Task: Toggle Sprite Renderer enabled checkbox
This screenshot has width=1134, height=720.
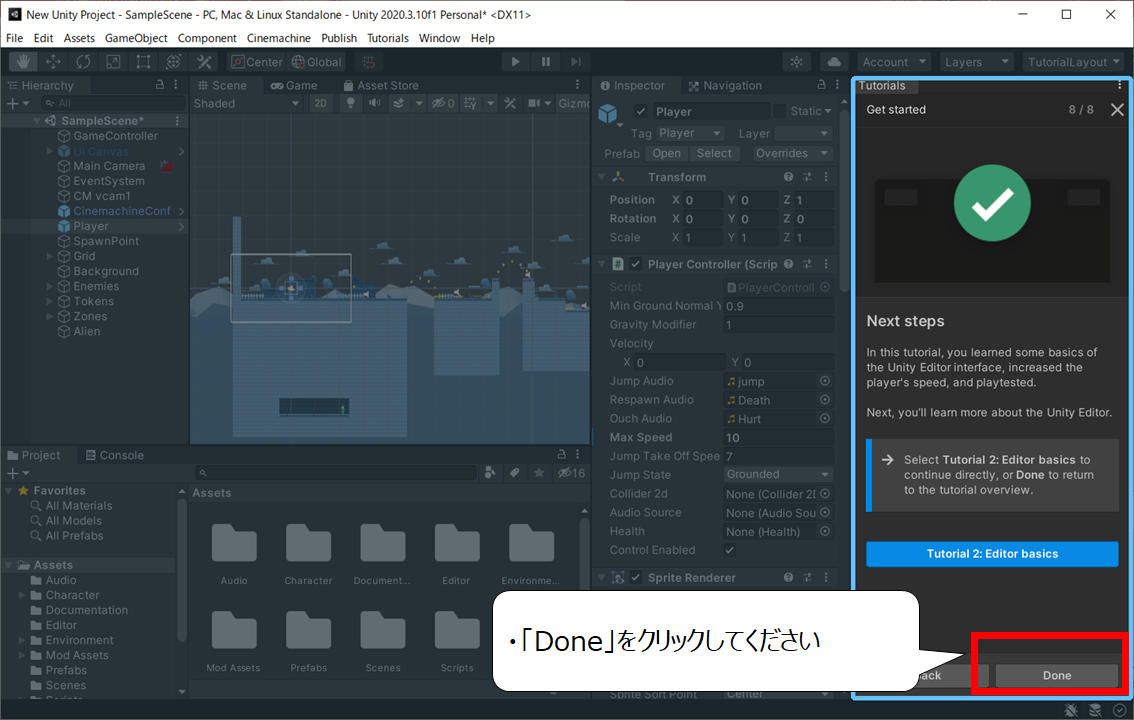Action: [x=636, y=578]
